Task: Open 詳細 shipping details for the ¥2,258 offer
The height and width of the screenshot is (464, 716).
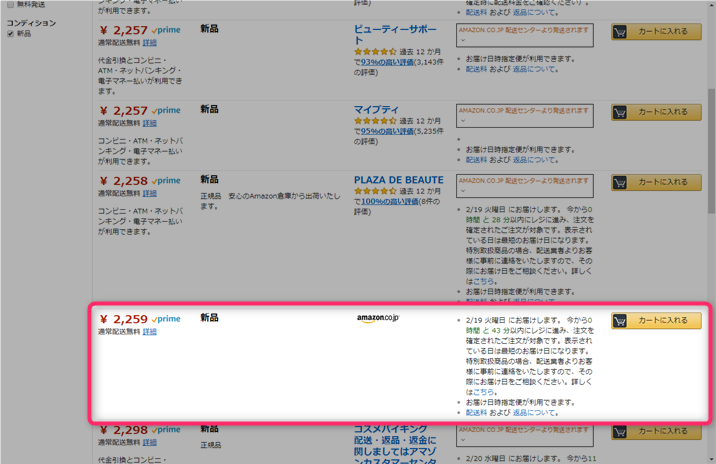Action: tap(149, 194)
